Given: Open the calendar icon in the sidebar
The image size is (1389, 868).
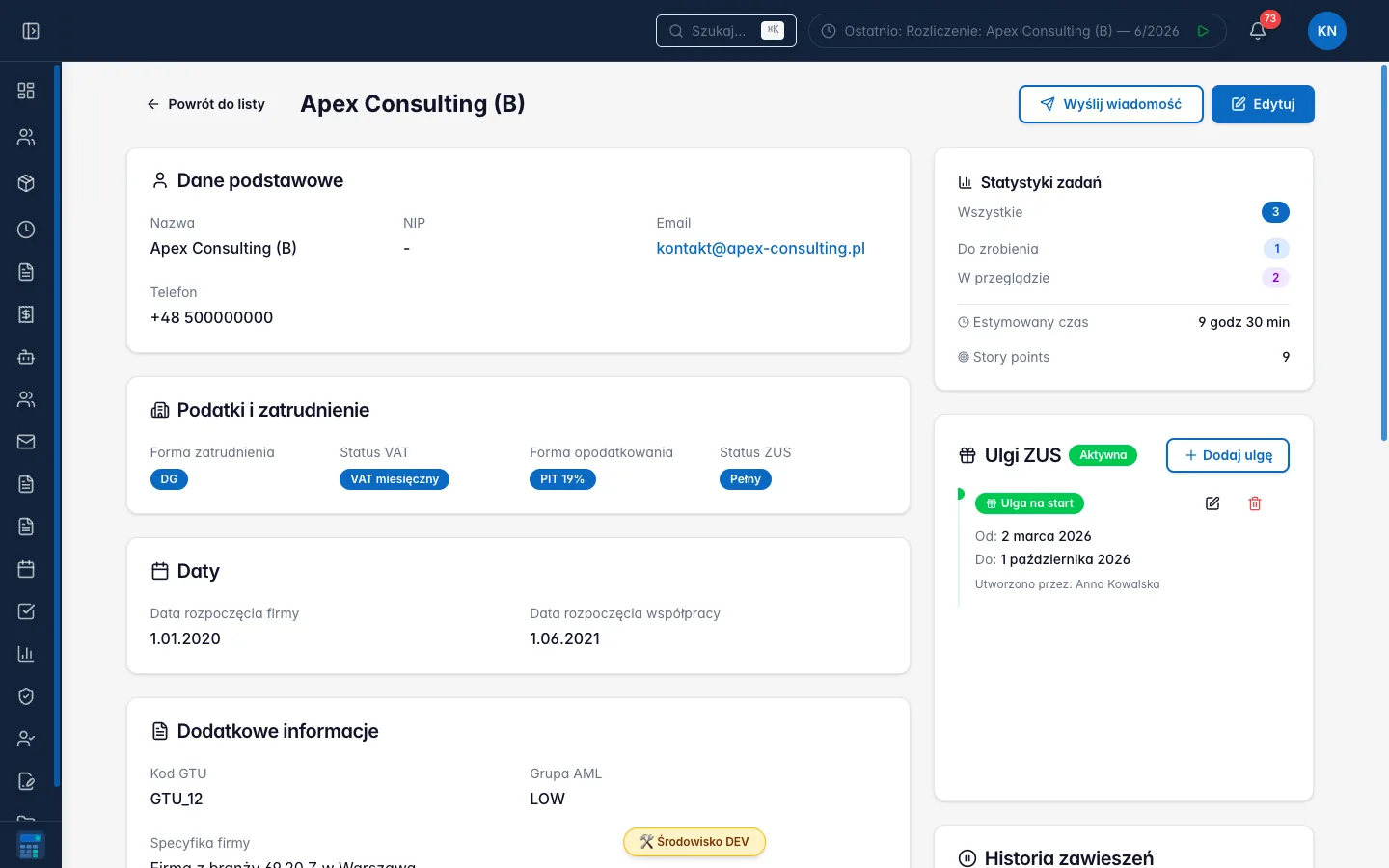Looking at the screenshot, I should [x=26, y=569].
